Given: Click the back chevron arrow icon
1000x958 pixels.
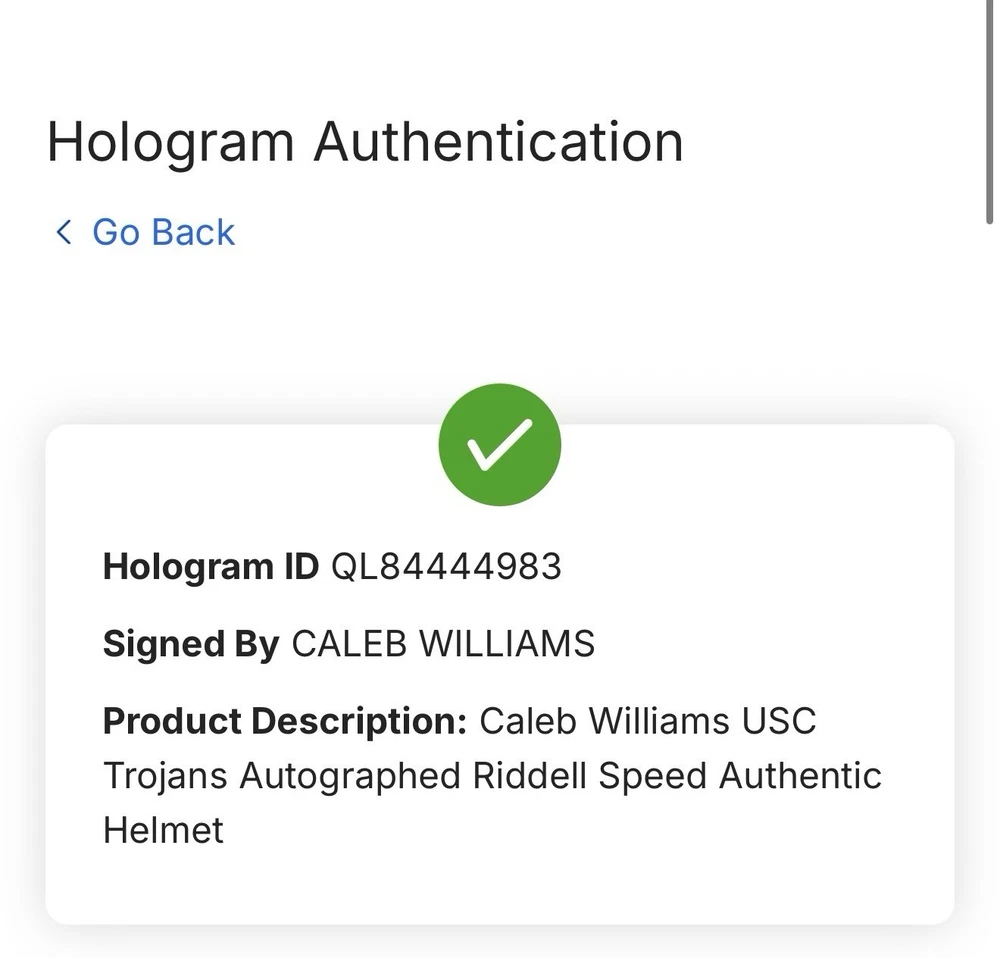Looking at the screenshot, I should pos(64,232).
